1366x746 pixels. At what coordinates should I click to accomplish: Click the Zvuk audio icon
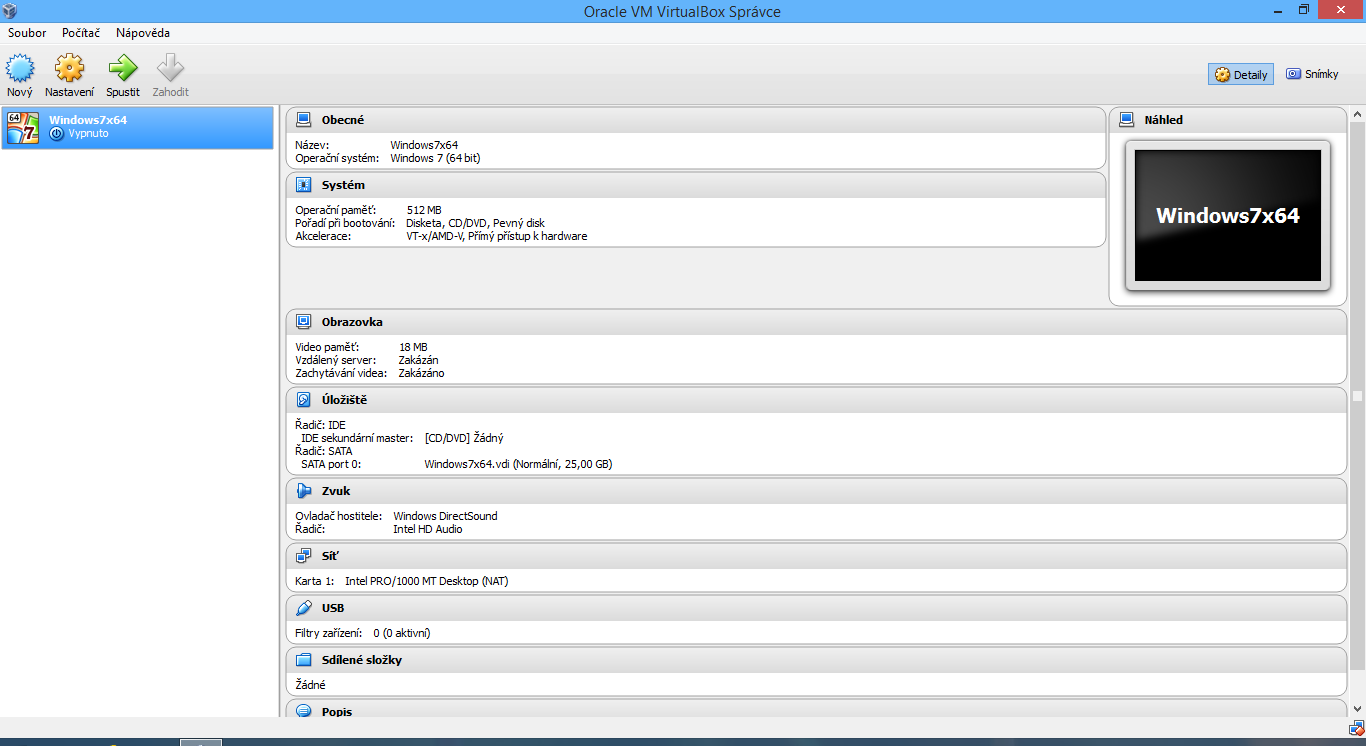point(303,491)
